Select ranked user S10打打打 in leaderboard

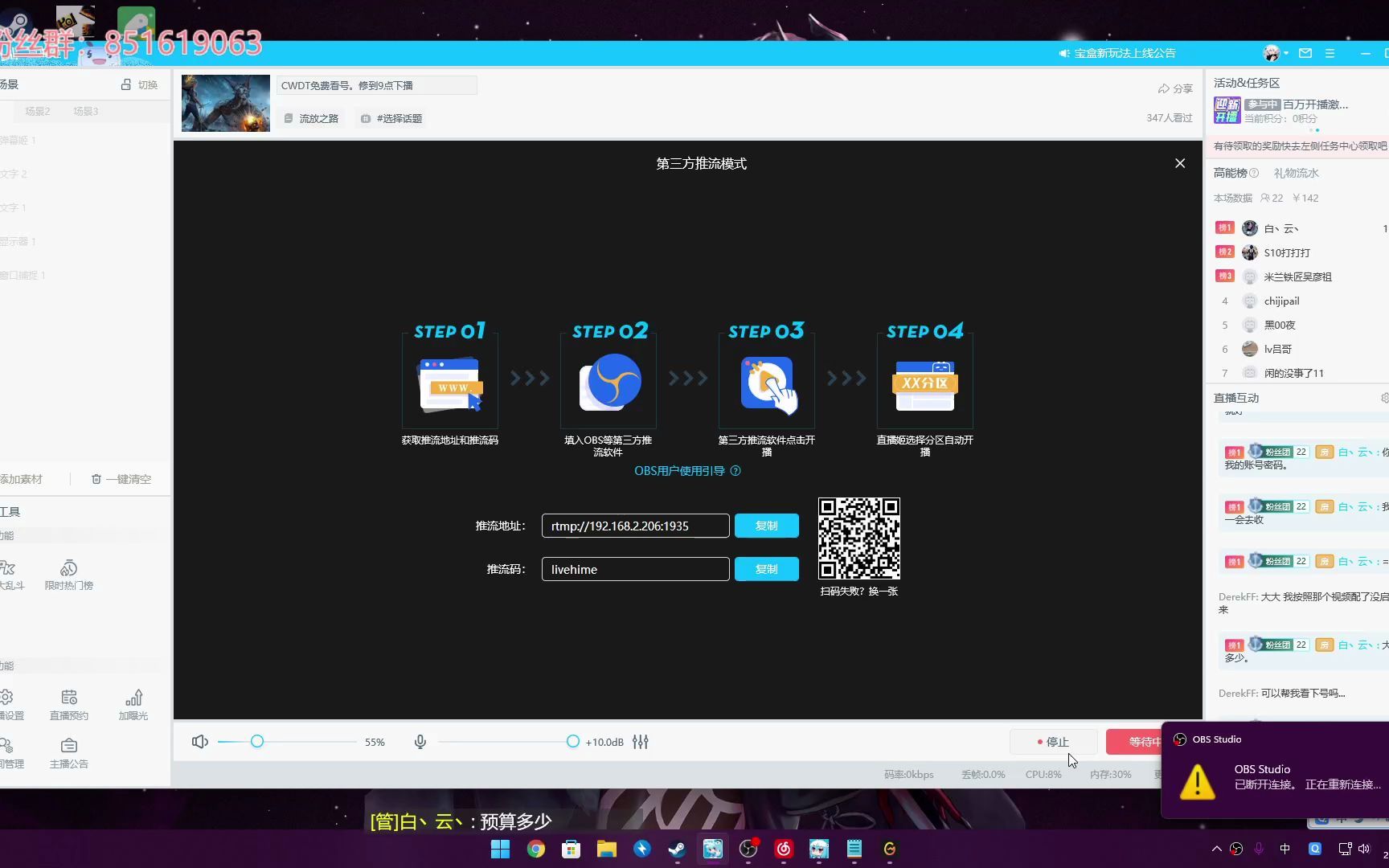(1287, 252)
